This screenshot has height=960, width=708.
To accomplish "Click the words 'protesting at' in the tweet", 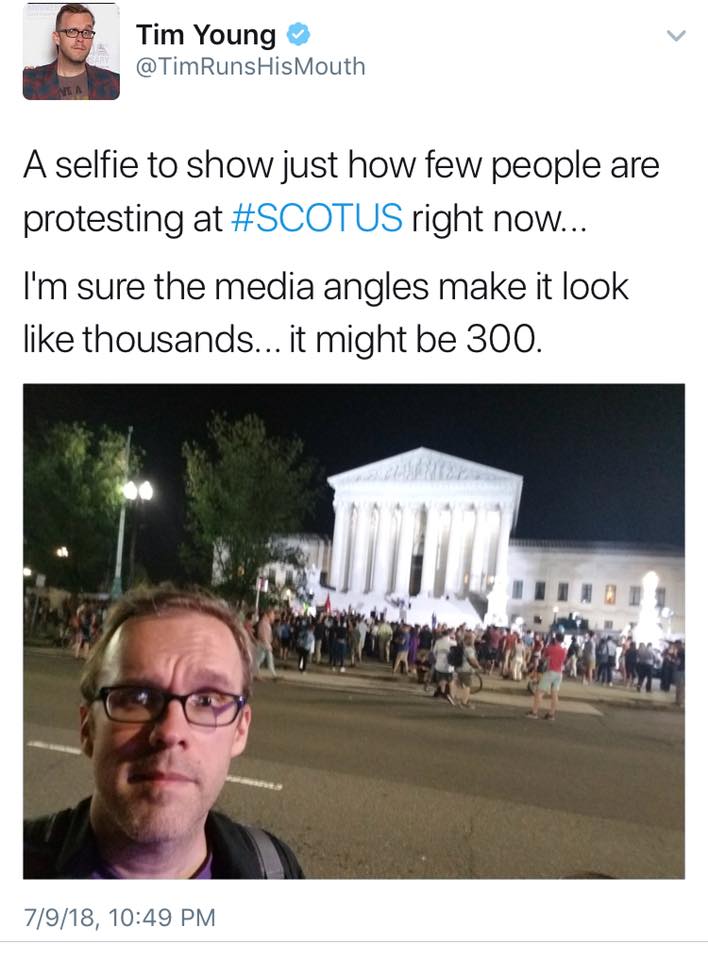I will click(x=122, y=219).
